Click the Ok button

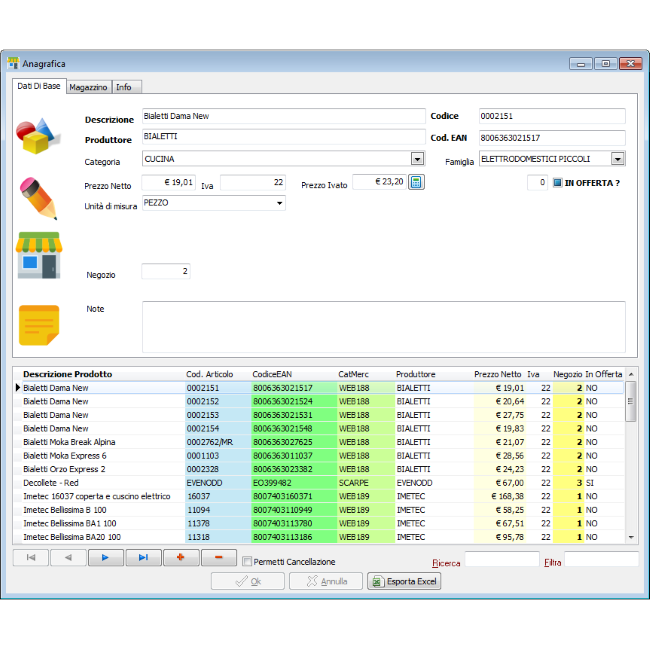(x=248, y=581)
